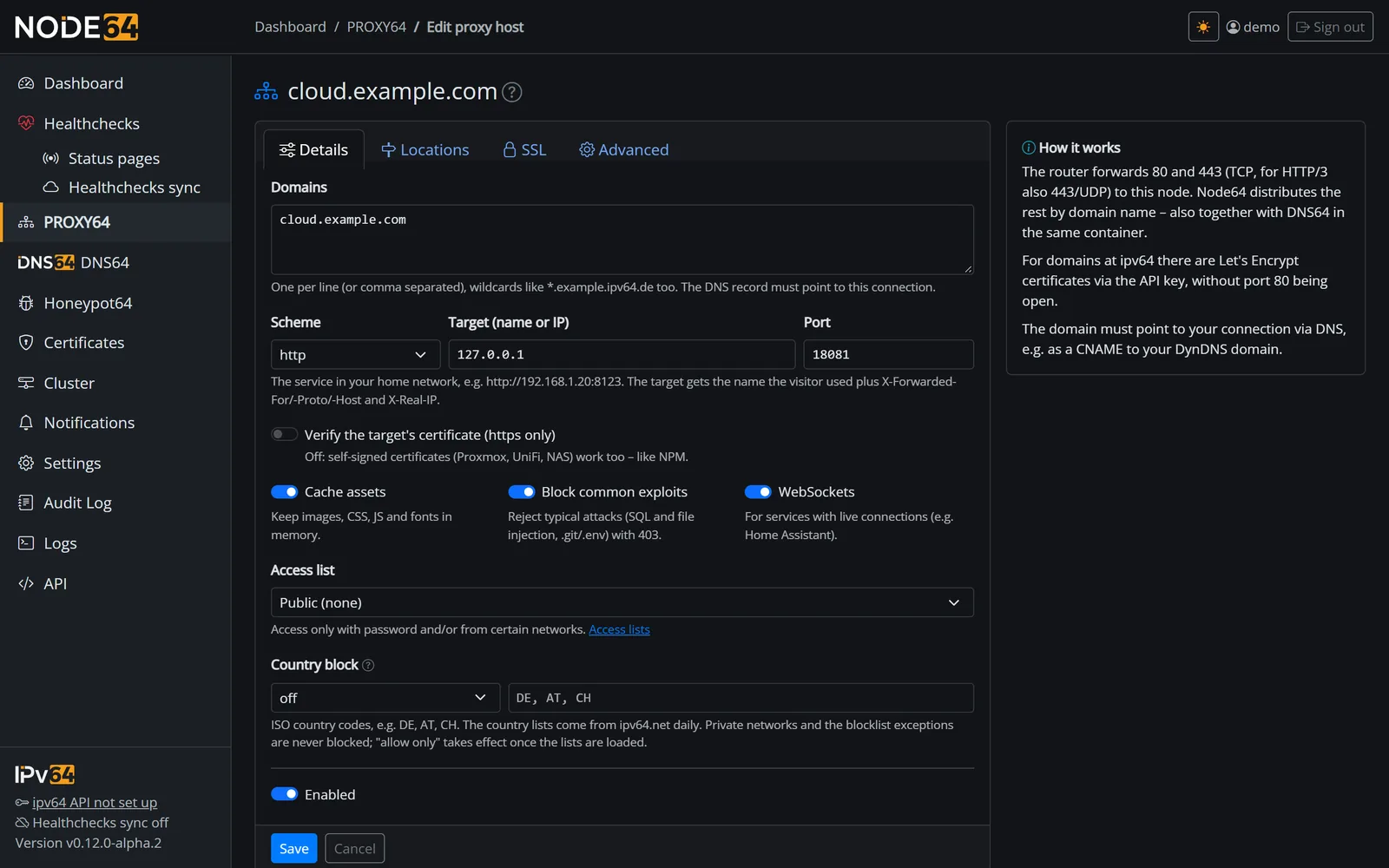The image size is (1389, 868).
Task: Click the IPv64 logo in the sidebar footer
Action: [45, 774]
